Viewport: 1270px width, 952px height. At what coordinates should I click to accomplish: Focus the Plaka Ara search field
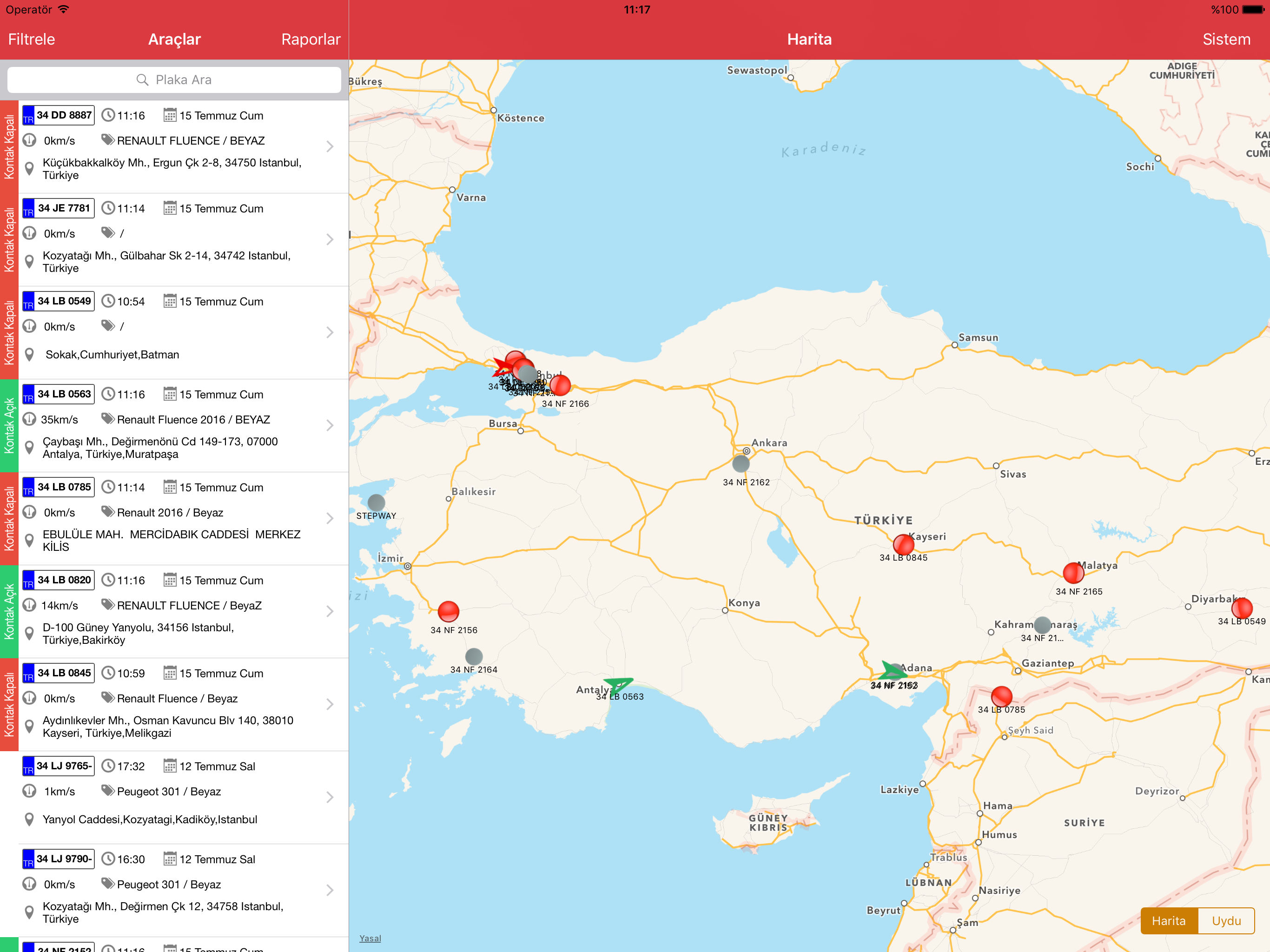coord(174,80)
